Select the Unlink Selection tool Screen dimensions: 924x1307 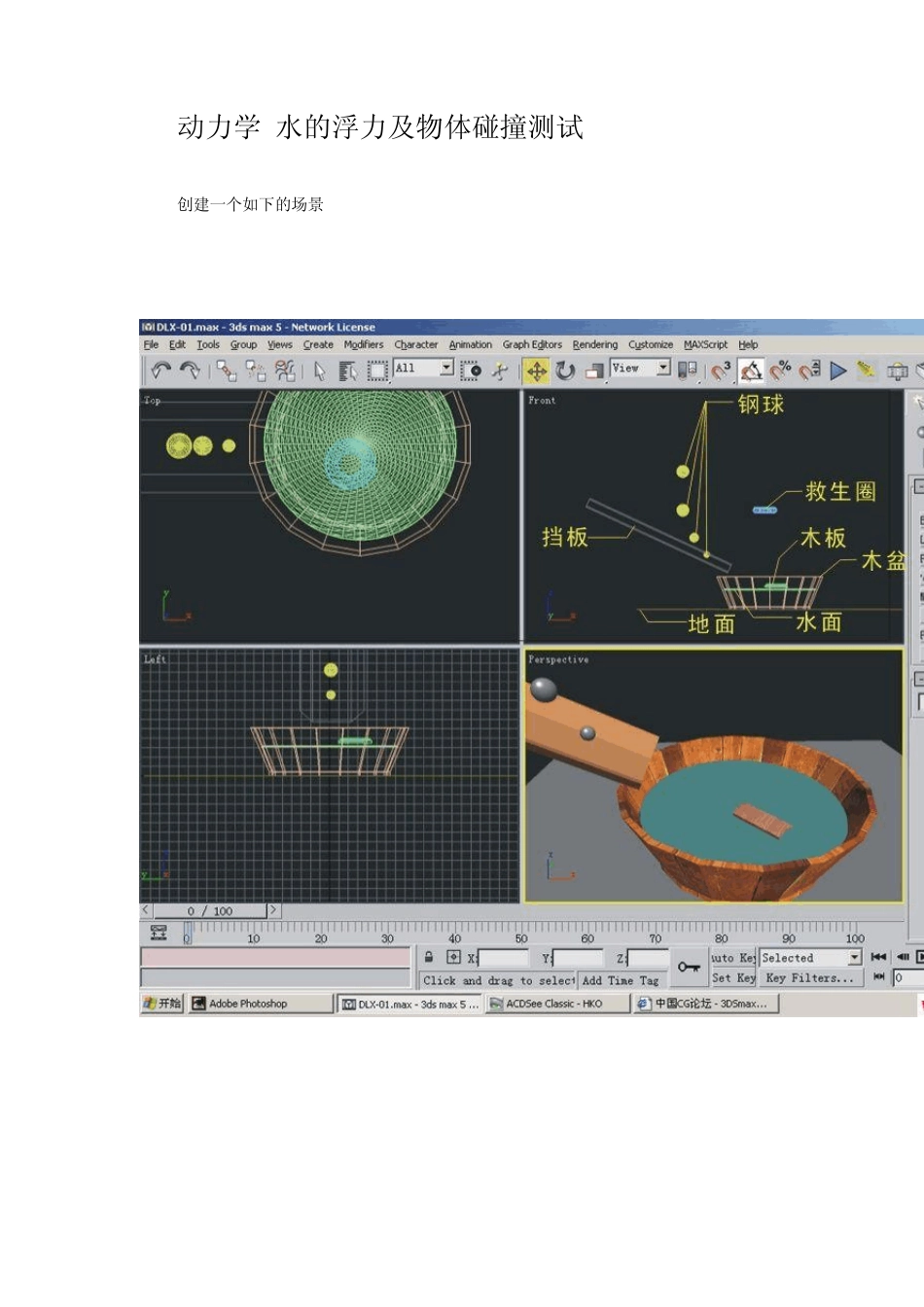[x=256, y=371]
